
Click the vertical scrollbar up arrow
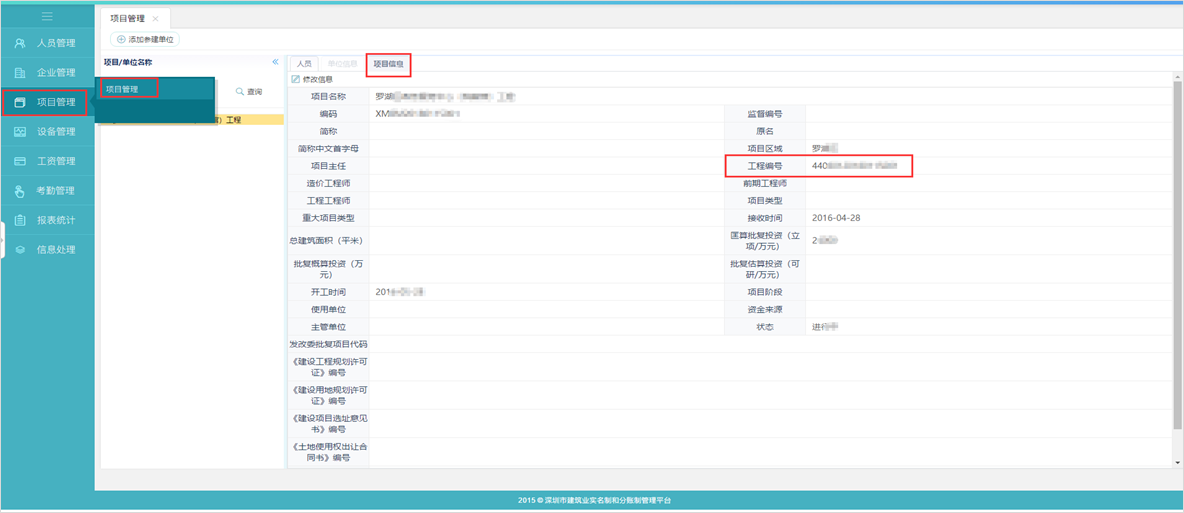1177,76
